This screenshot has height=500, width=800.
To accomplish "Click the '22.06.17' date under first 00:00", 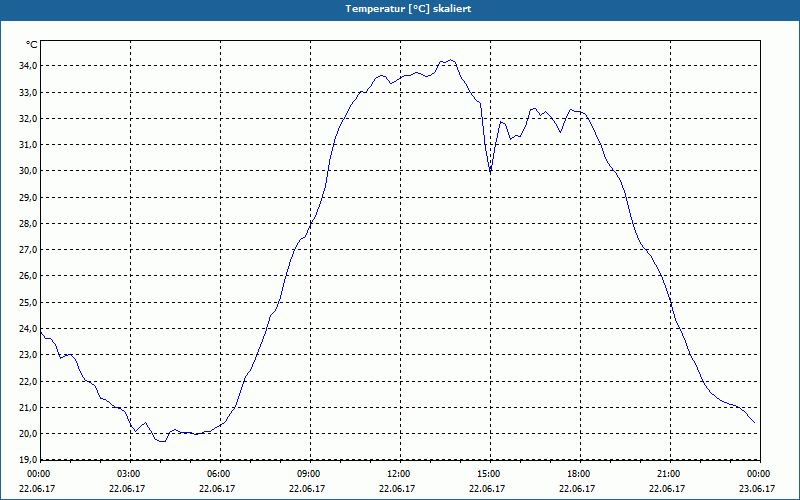I will pyautogui.click(x=37, y=488).
